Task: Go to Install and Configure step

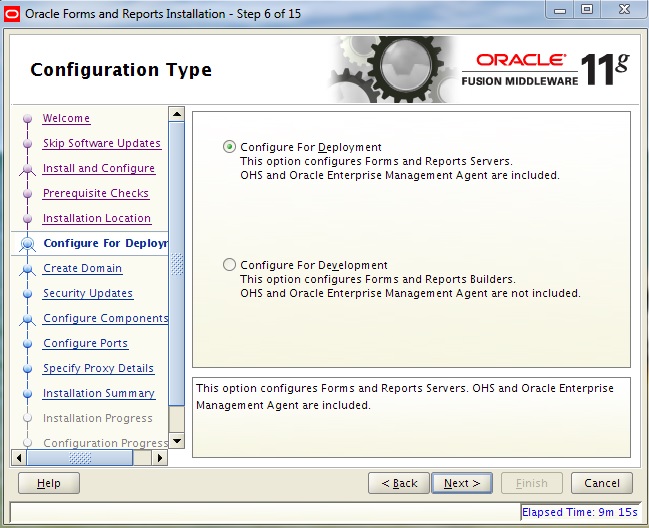Action: 98,168
